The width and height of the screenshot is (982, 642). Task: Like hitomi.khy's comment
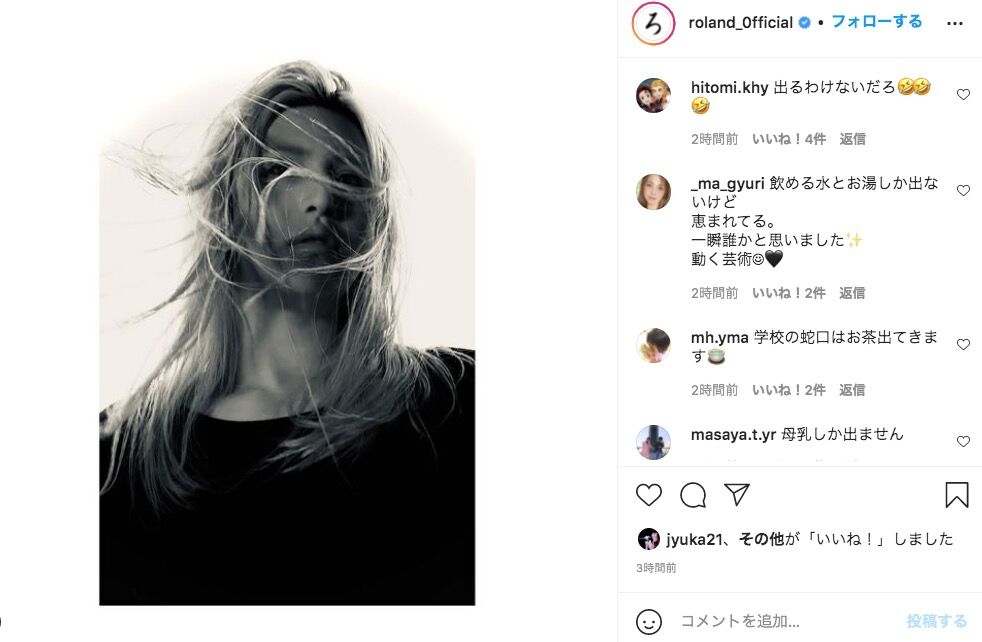click(x=963, y=95)
